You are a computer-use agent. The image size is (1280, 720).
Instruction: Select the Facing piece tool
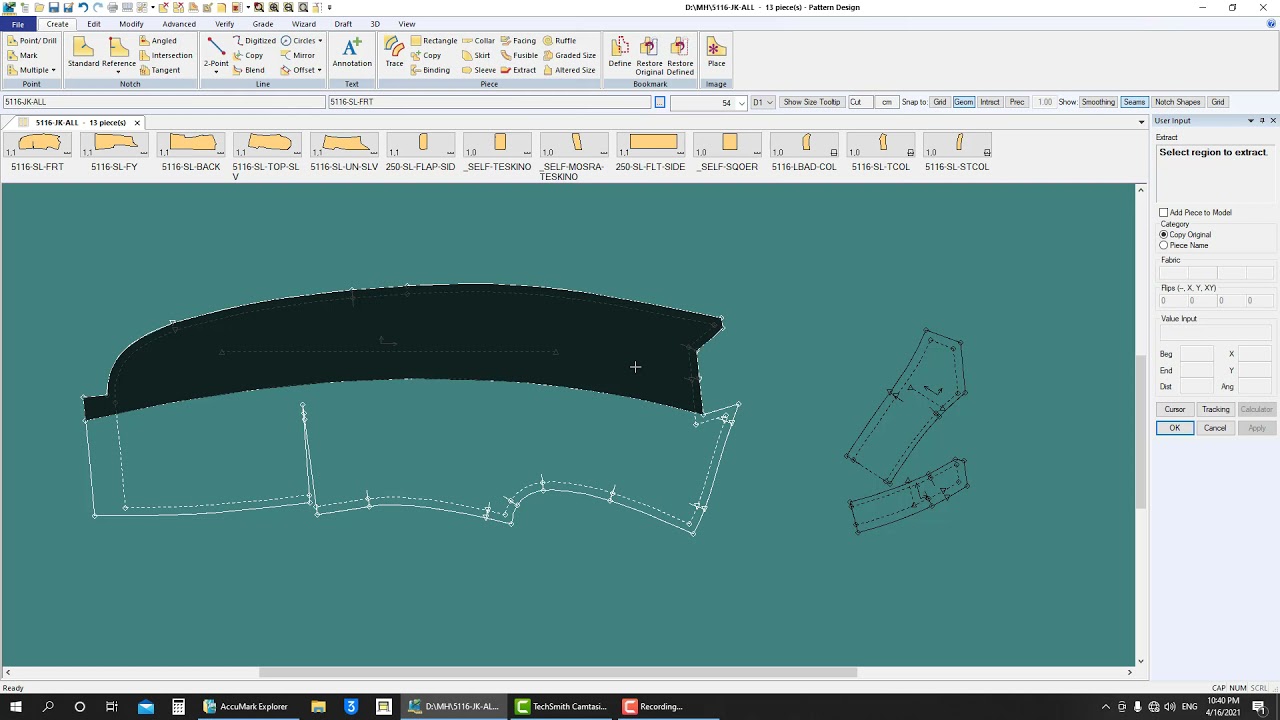click(518, 41)
